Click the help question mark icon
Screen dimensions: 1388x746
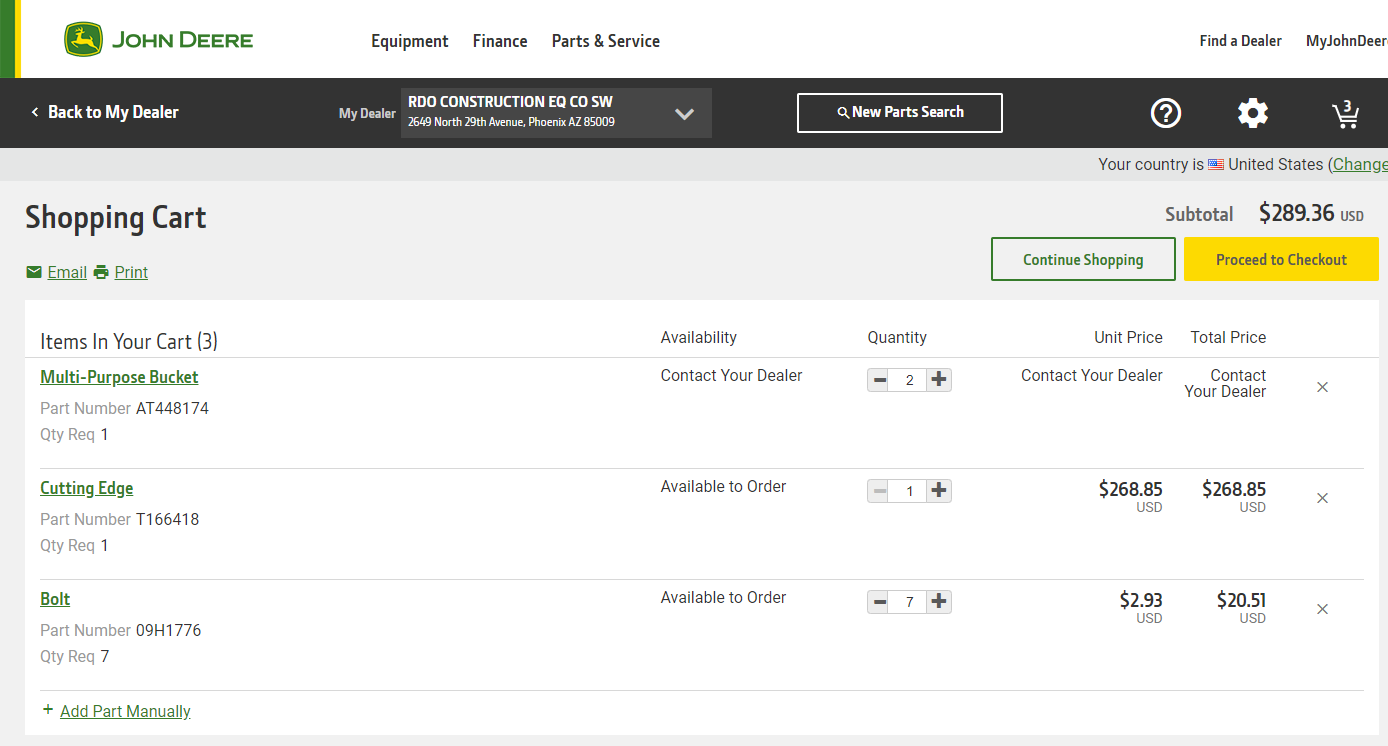coord(1165,113)
